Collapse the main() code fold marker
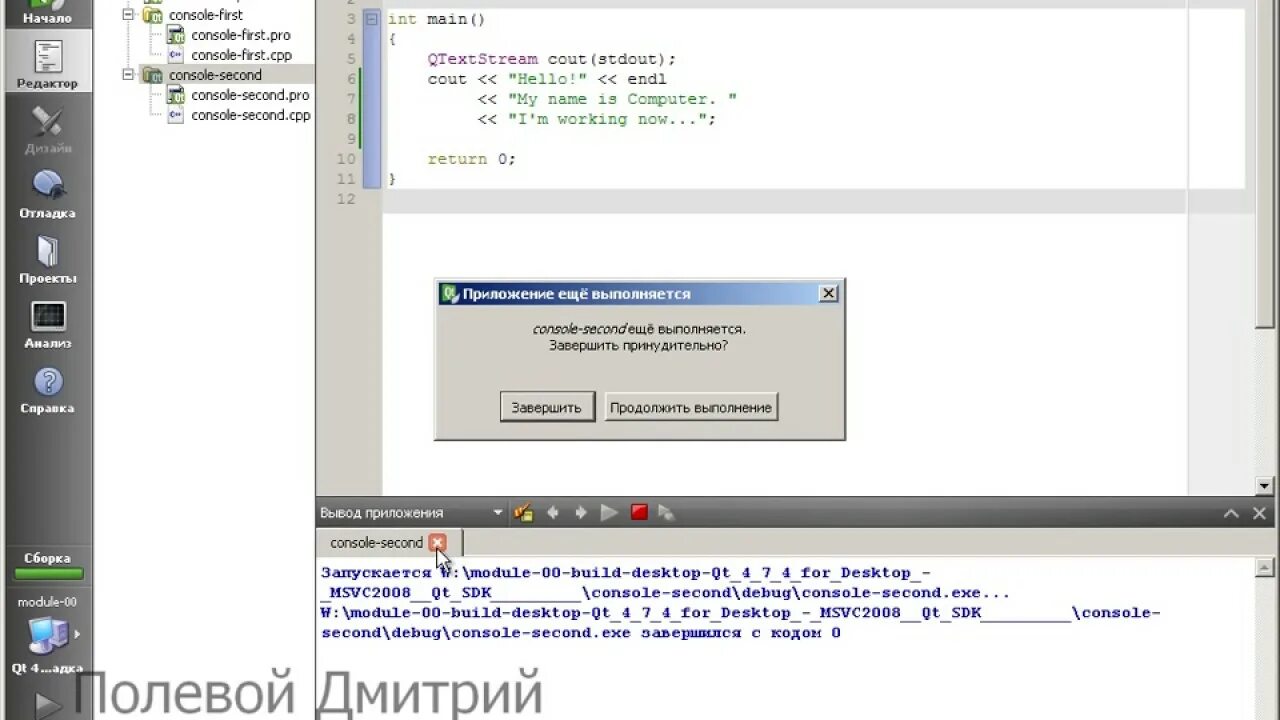Image resolution: width=1280 pixels, height=720 pixels. pos(371,19)
